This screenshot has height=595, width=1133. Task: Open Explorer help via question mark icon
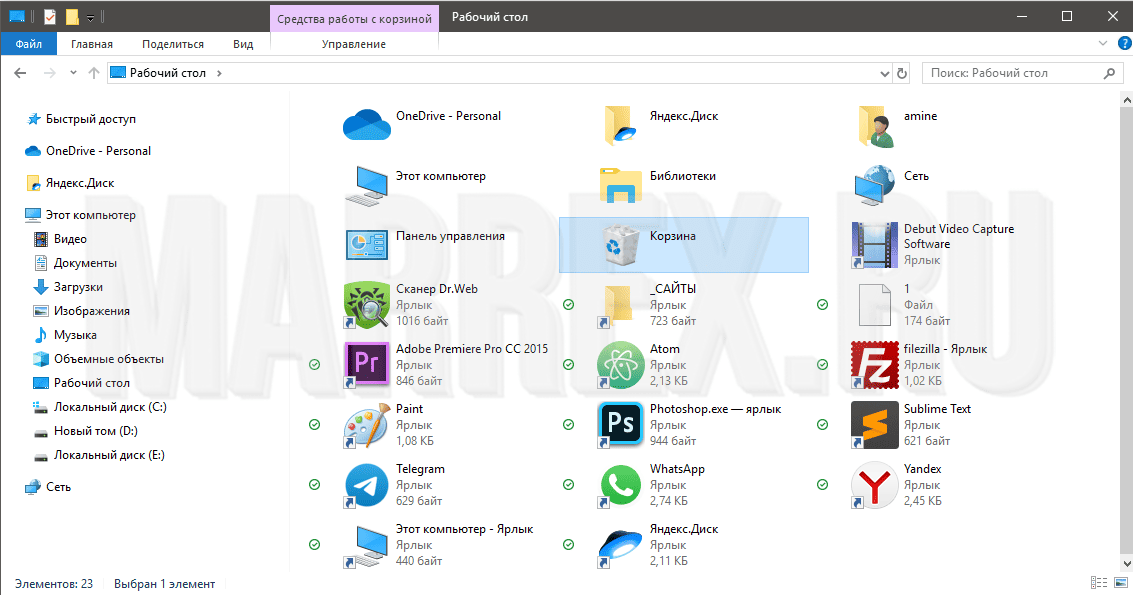coord(1124,43)
